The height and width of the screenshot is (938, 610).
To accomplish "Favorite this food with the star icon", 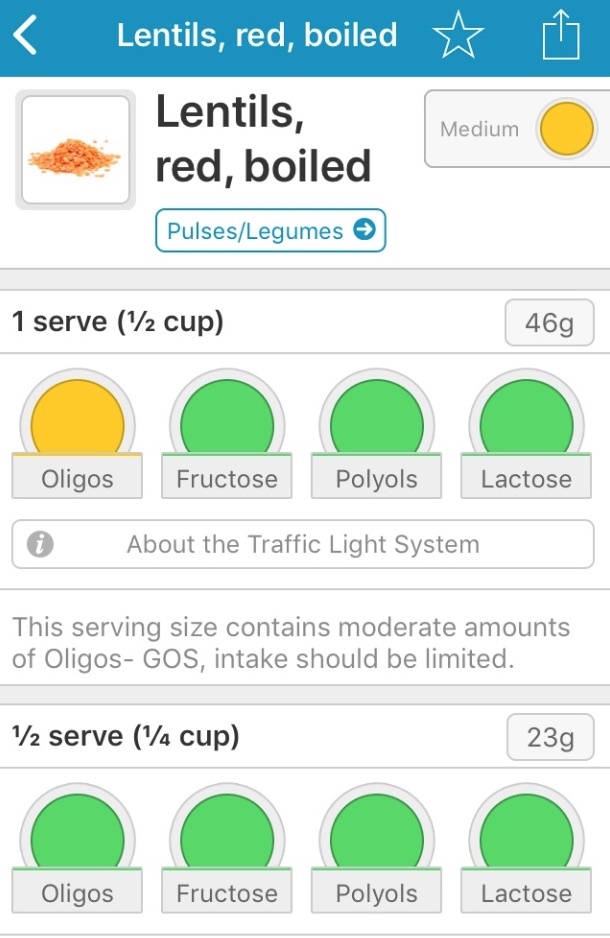I will (x=458, y=35).
